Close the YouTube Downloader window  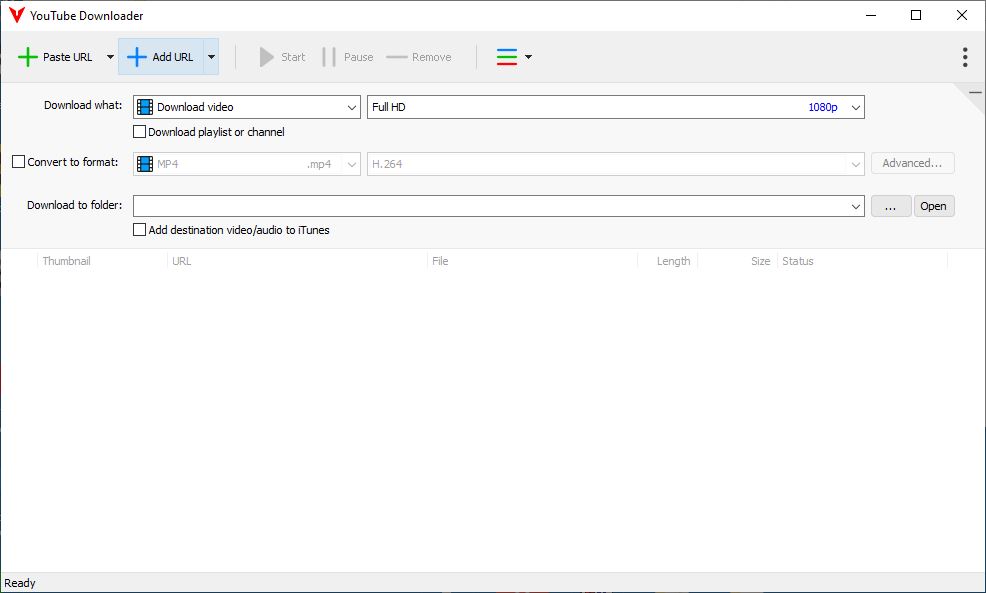[x=961, y=15]
